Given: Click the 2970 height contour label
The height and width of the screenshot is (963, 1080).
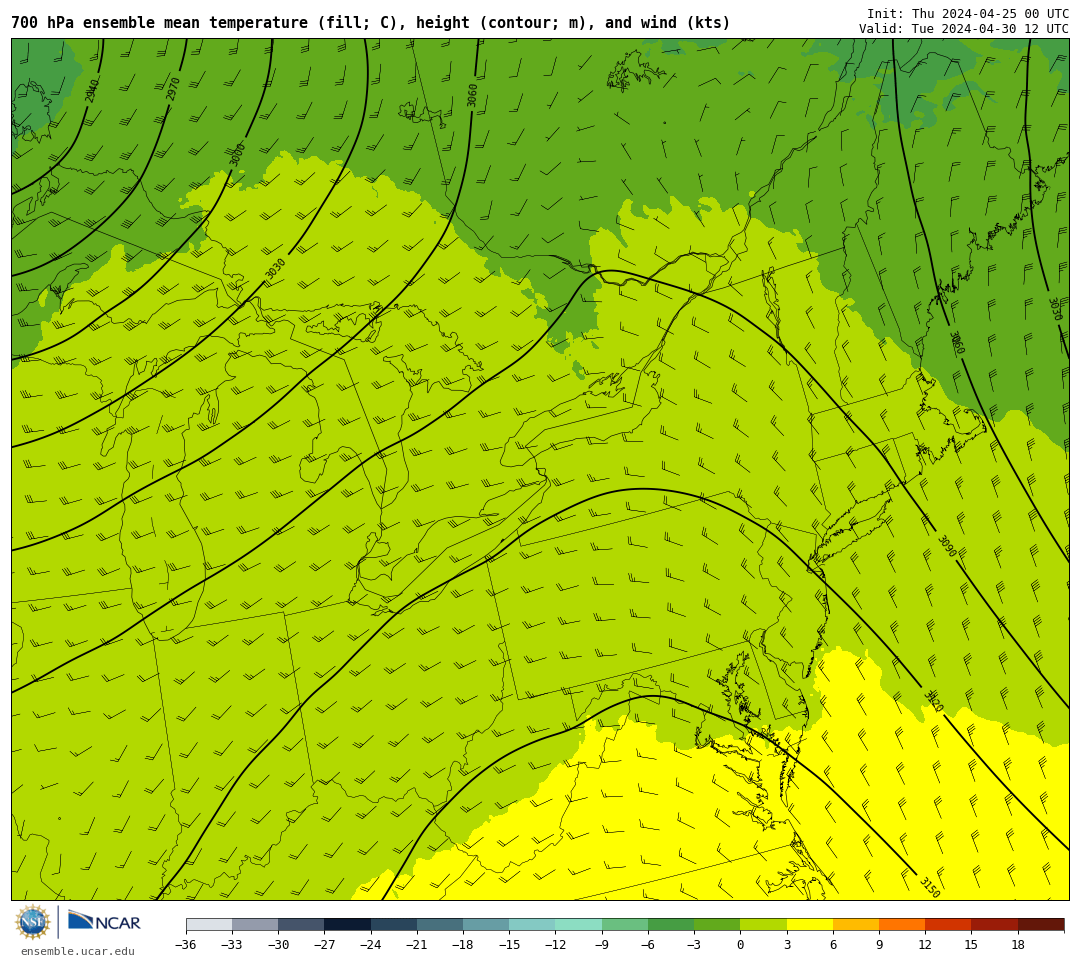Looking at the screenshot, I should 173,90.
